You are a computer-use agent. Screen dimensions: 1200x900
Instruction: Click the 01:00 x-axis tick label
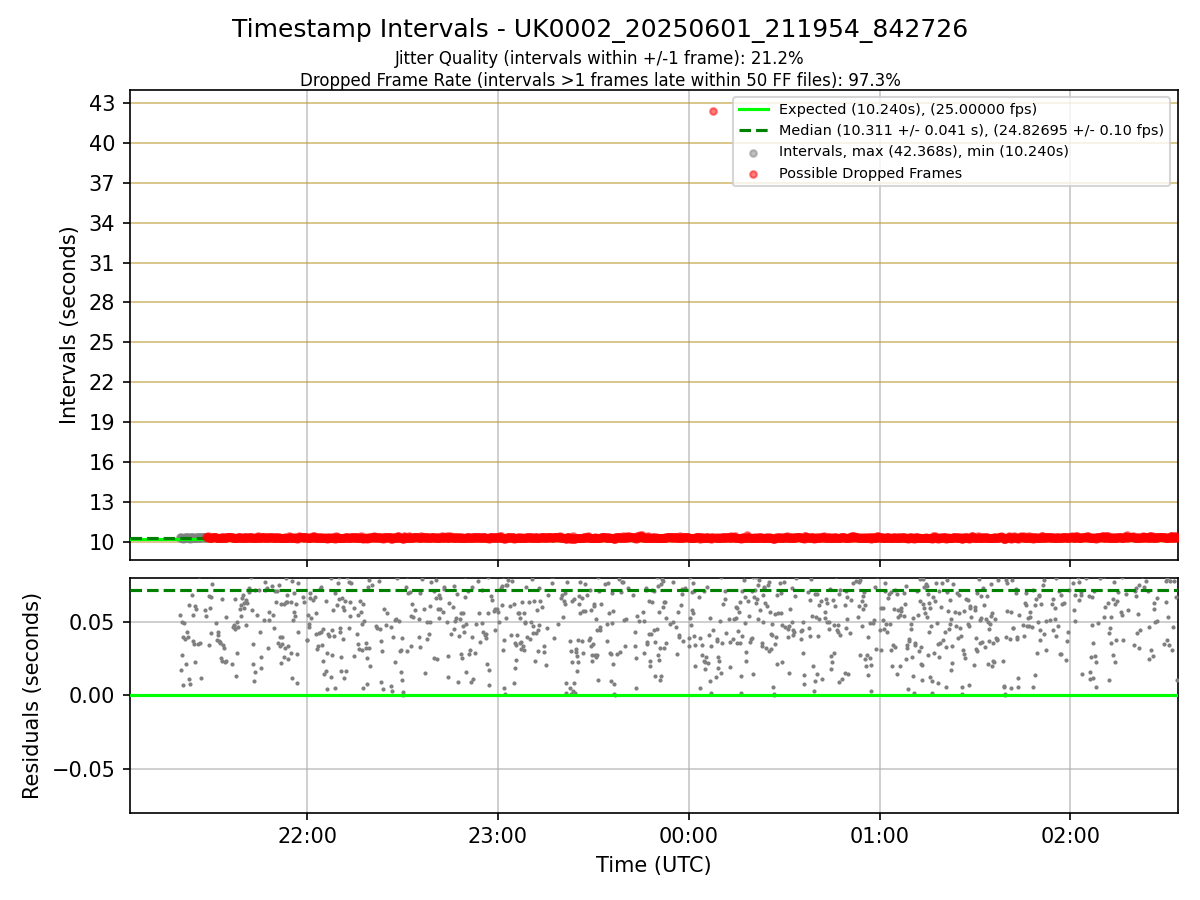(x=880, y=834)
